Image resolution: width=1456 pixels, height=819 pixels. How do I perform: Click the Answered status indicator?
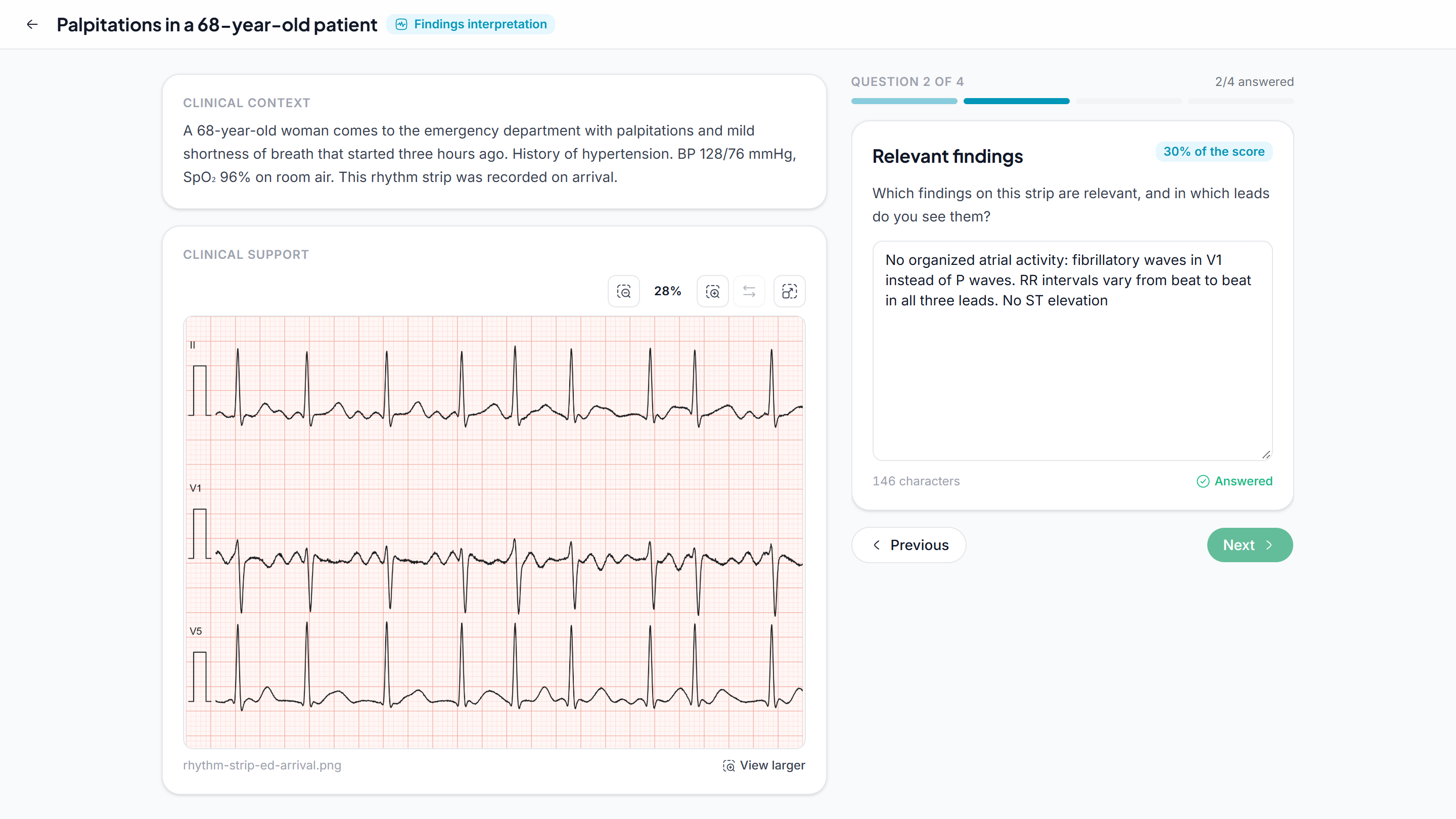pyautogui.click(x=1235, y=481)
